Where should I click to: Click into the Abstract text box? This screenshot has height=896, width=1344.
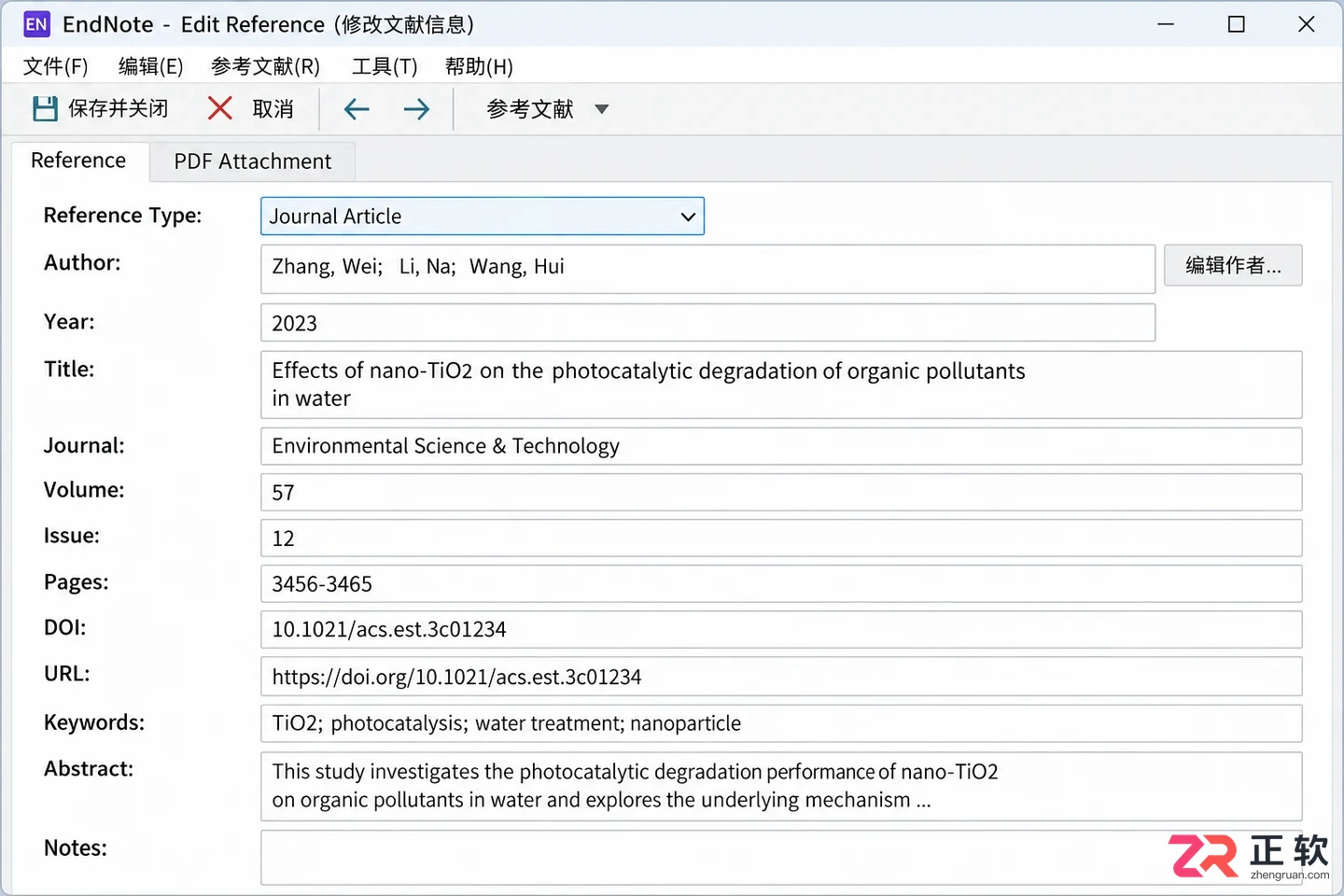[x=781, y=787]
